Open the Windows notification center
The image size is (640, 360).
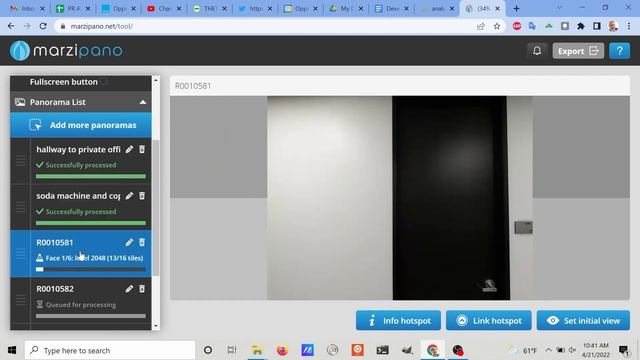click(x=624, y=350)
